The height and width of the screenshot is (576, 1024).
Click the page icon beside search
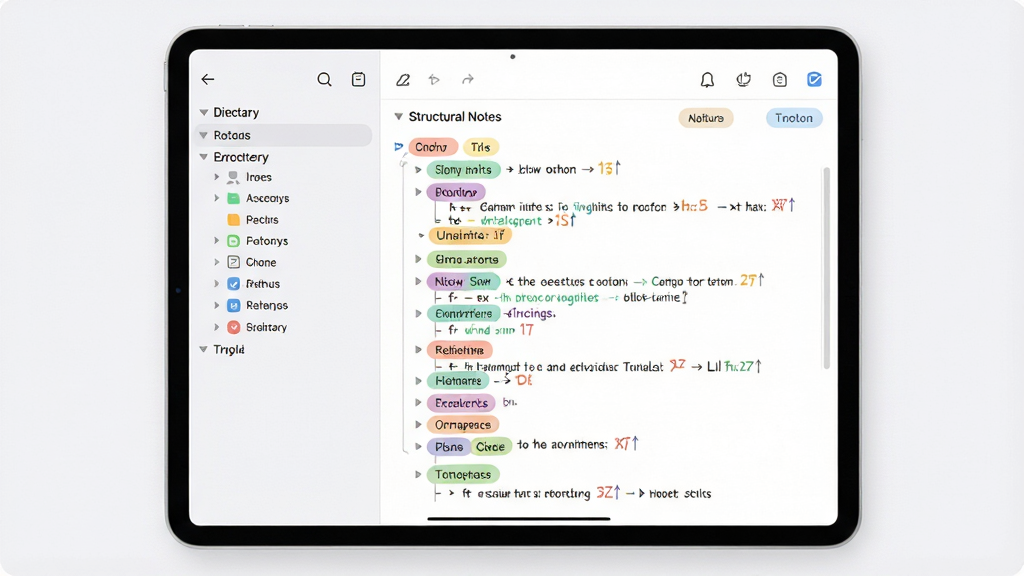[x=359, y=80]
